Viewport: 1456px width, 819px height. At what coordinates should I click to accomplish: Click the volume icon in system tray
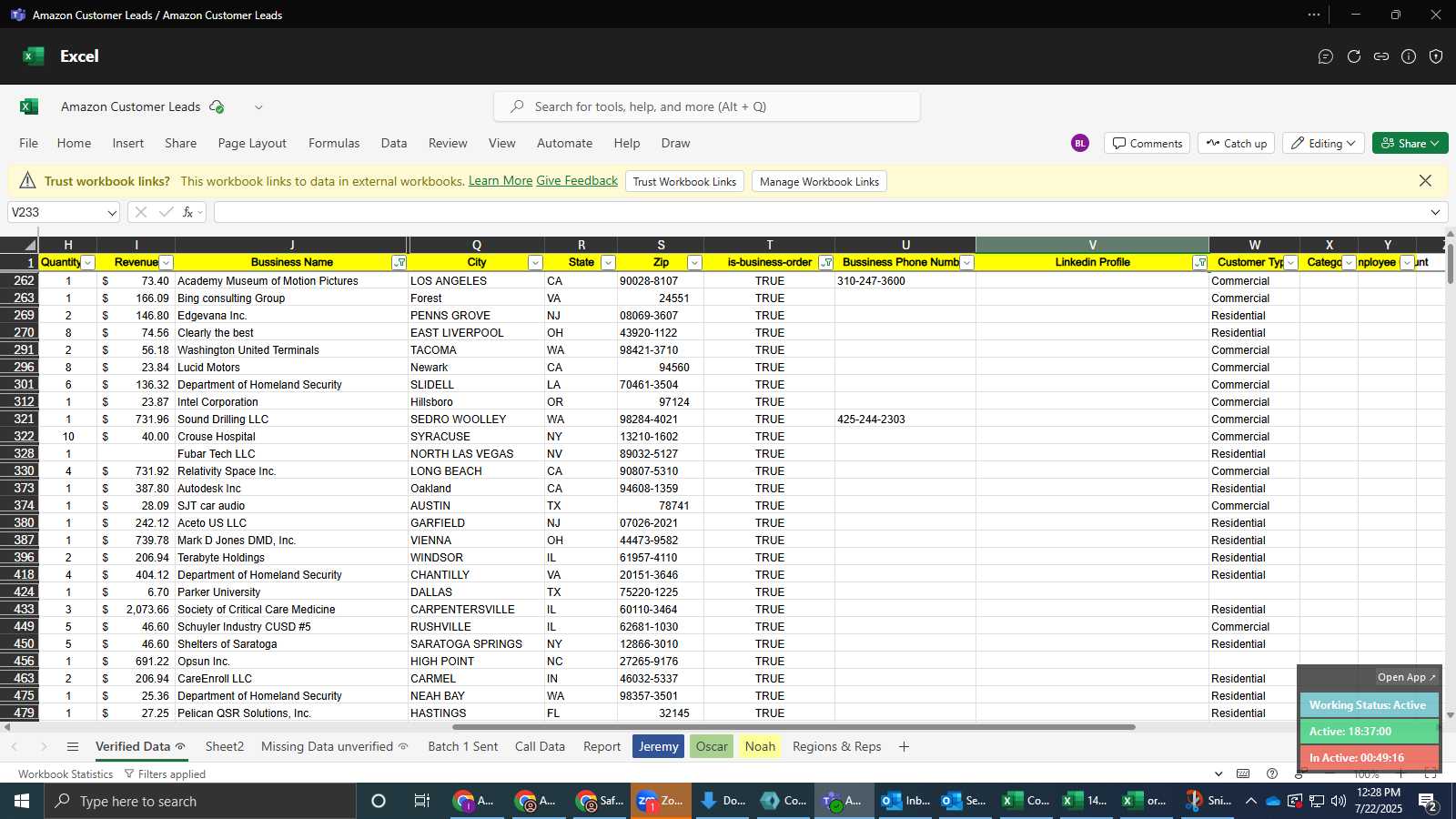(1338, 801)
